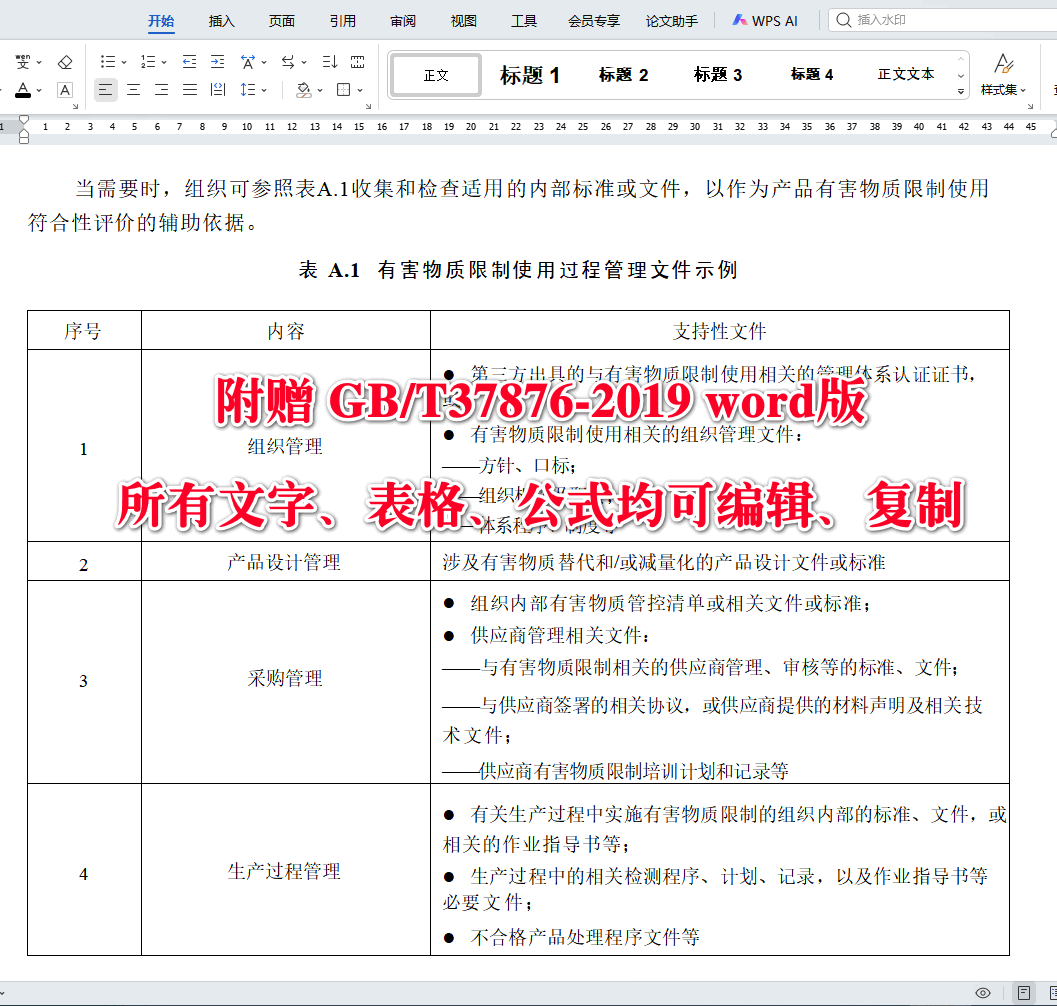Switch to the 开始 tab

click(x=161, y=21)
